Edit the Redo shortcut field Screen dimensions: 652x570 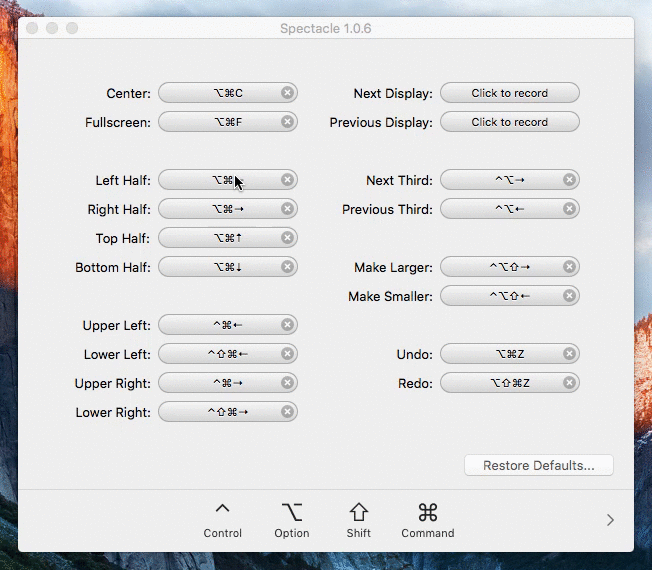pyautogui.click(x=510, y=383)
